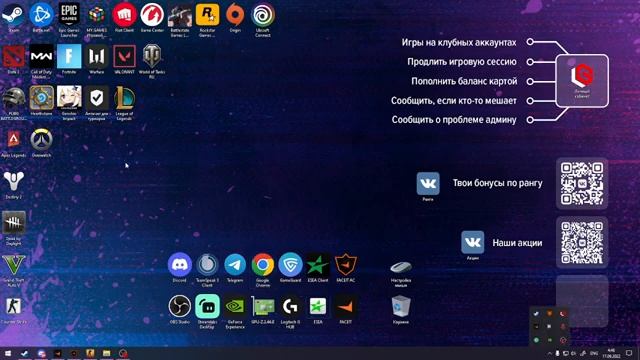The image size is (640, 360).
Task: Click the Steam icon in tray popup
Action: pos(536,314)
